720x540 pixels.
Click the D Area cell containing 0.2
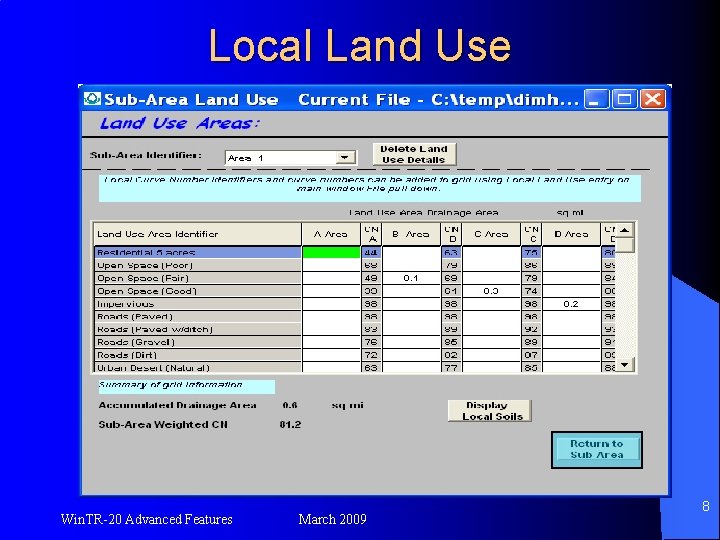pyautogui.click(x=571, y=304)
